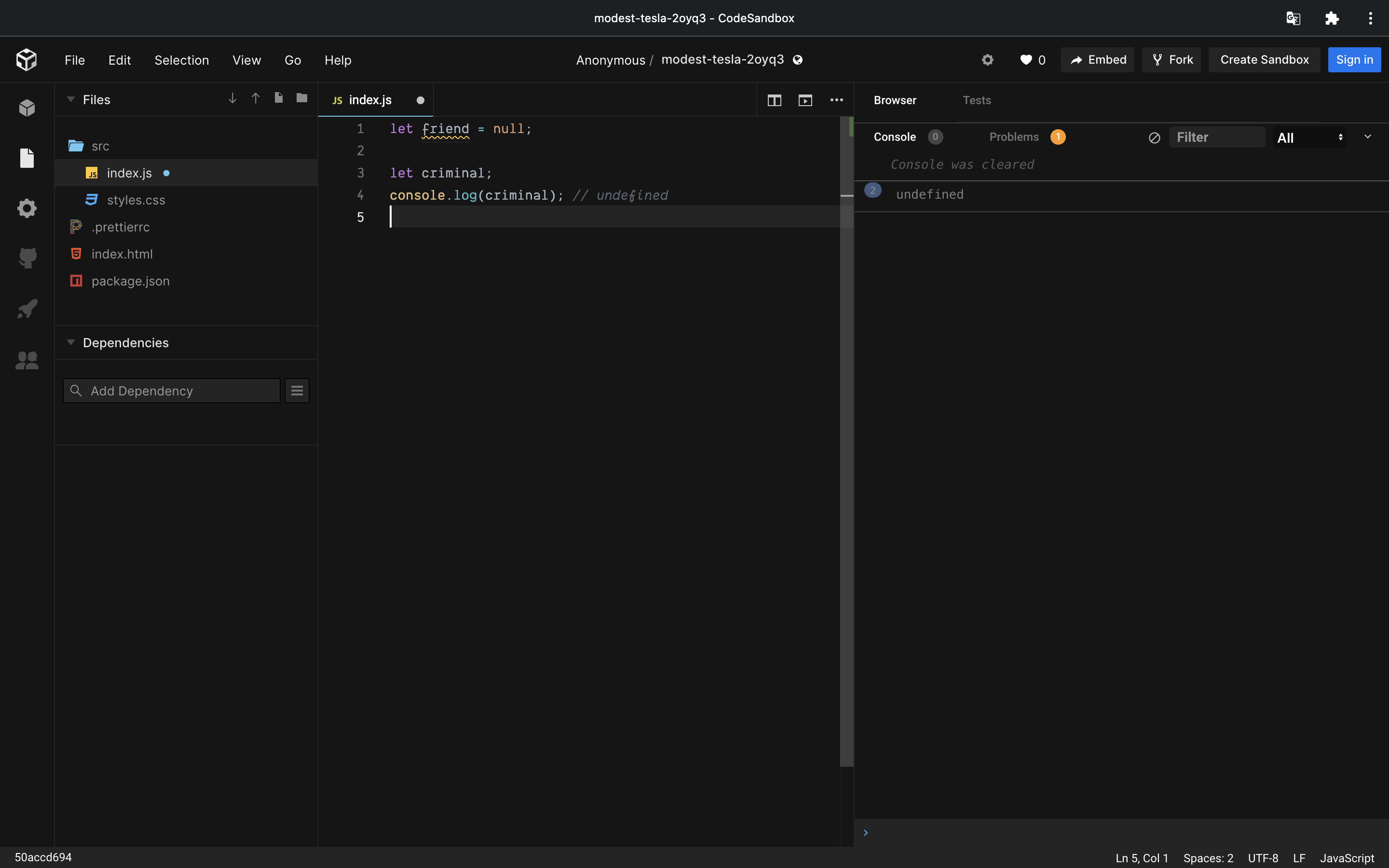Collapse the Dependencies section

tap(70, 342)
